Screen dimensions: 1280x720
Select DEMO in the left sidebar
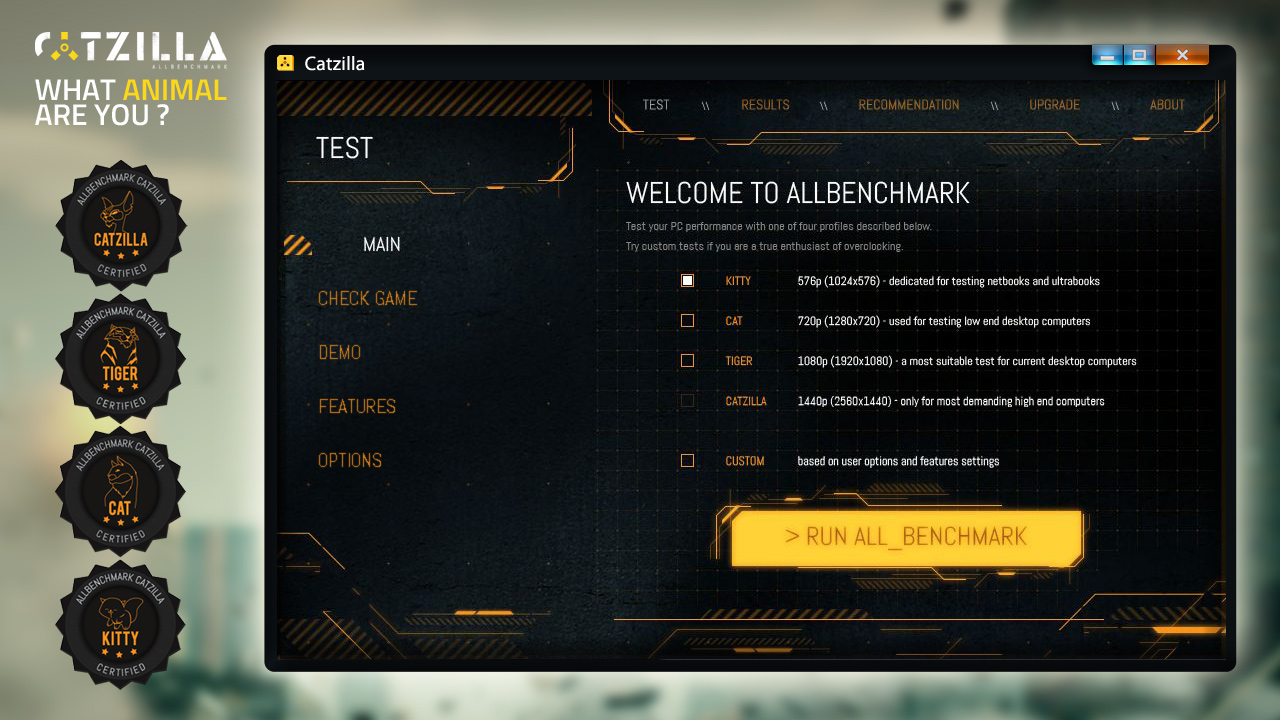[340, 352]
